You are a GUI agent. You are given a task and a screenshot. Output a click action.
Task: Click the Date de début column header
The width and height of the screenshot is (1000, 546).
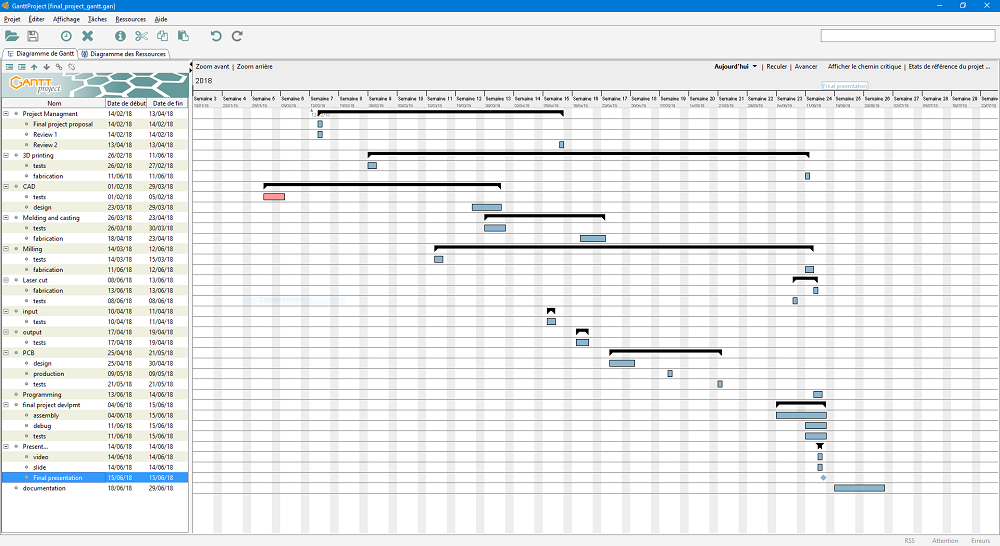click(126, 103)
